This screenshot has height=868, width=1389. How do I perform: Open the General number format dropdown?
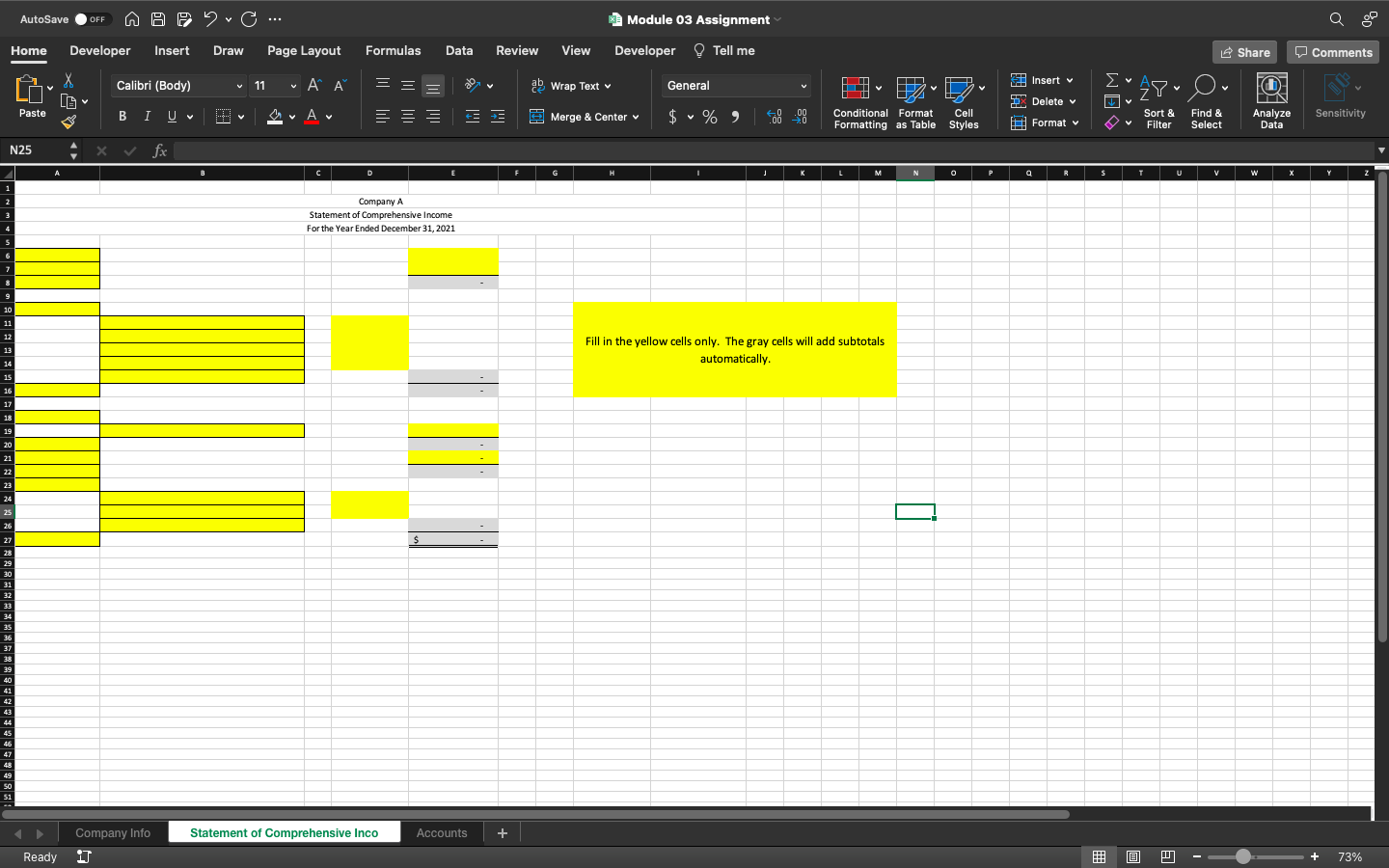click(735, 86)
